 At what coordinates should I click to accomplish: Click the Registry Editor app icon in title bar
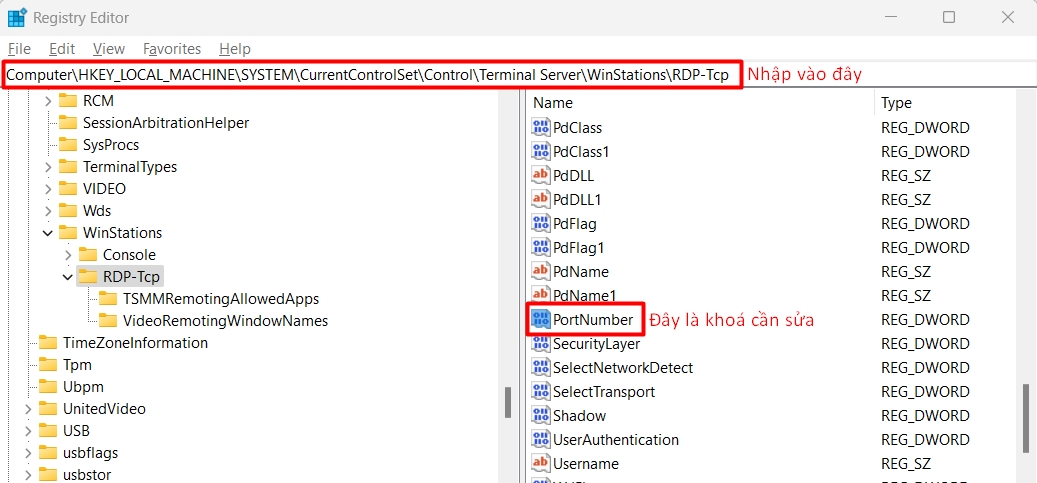click(17, 17)
